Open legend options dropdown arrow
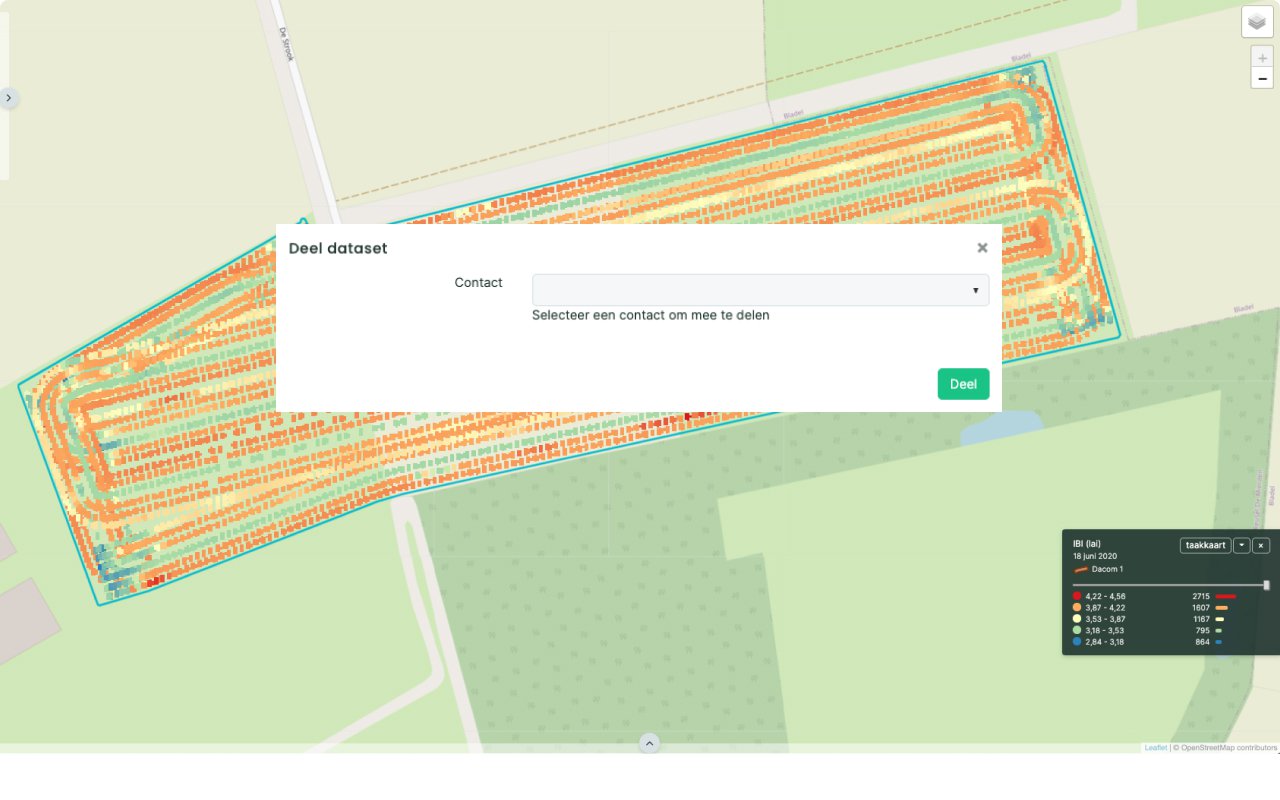The width and height of the screenshot is (1280, 800). (1241, 545)
